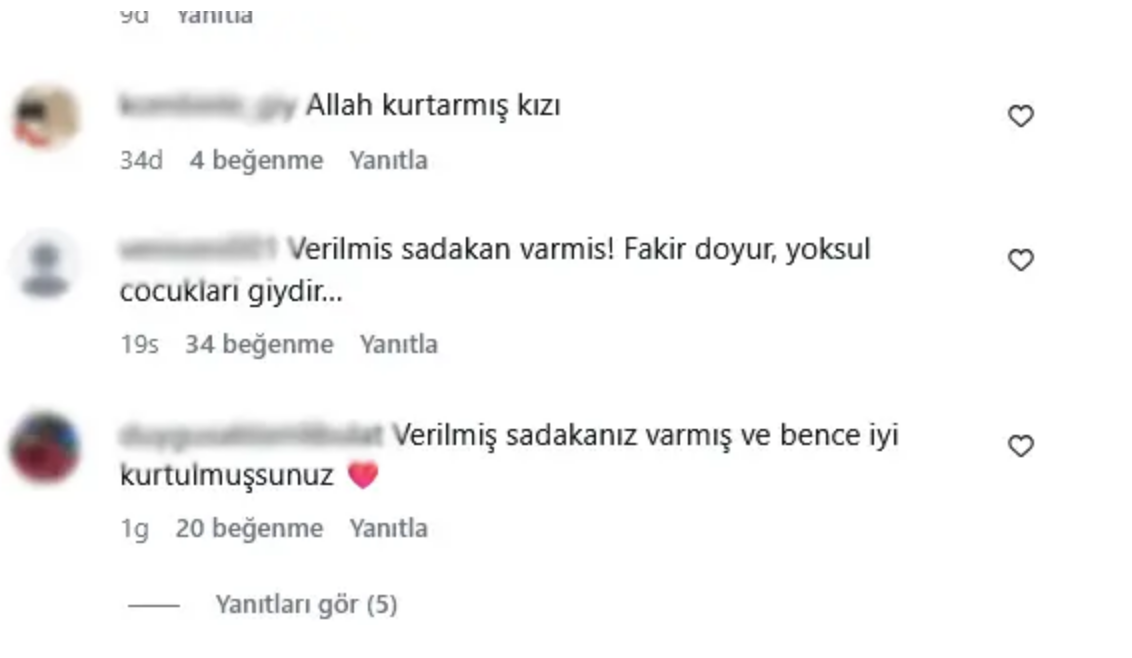Click the '19s' comment timestamp

coord(139,345)
